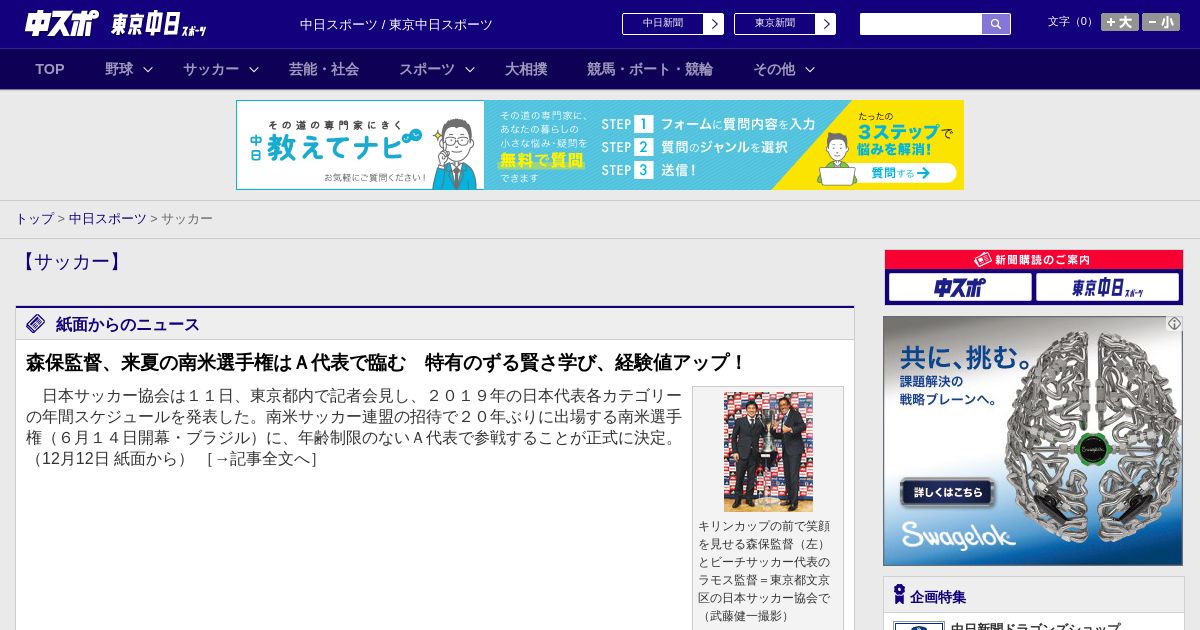The image size is (1200, 630).
Task: Open the 森保監督 article headline
Action: pos(386,362)
